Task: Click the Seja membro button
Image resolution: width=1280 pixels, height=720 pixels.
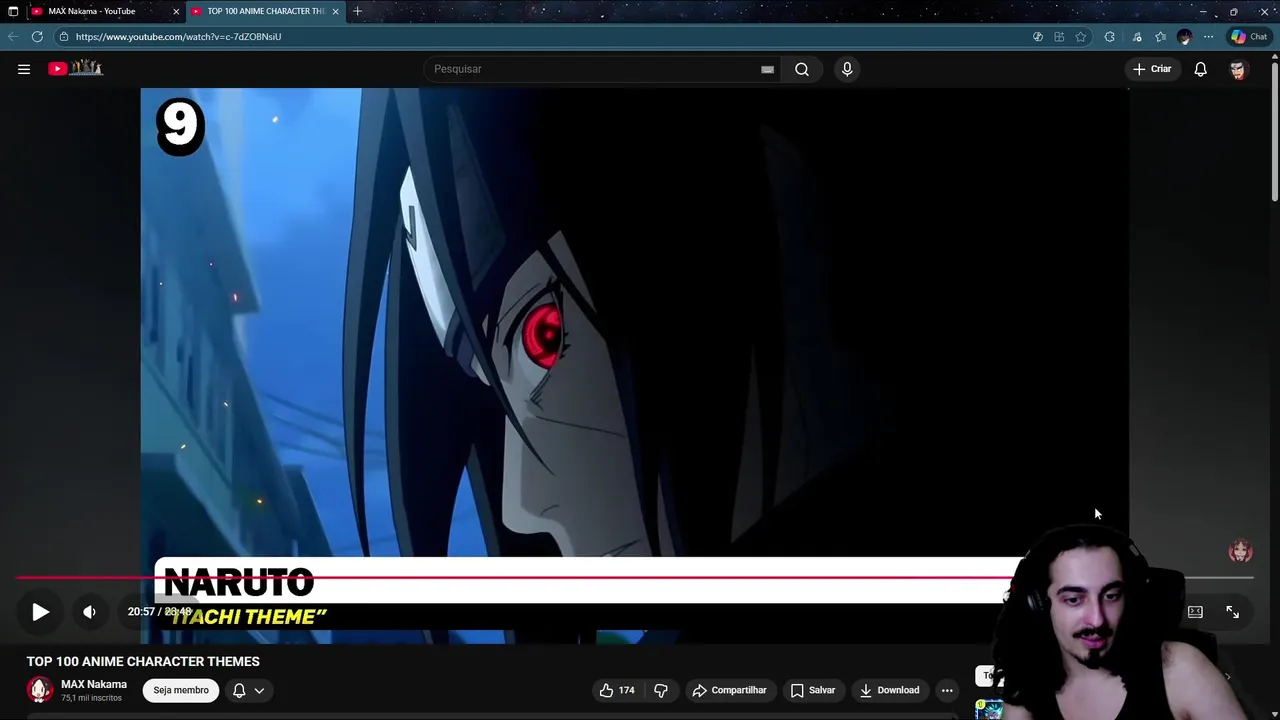Action: 181,690
